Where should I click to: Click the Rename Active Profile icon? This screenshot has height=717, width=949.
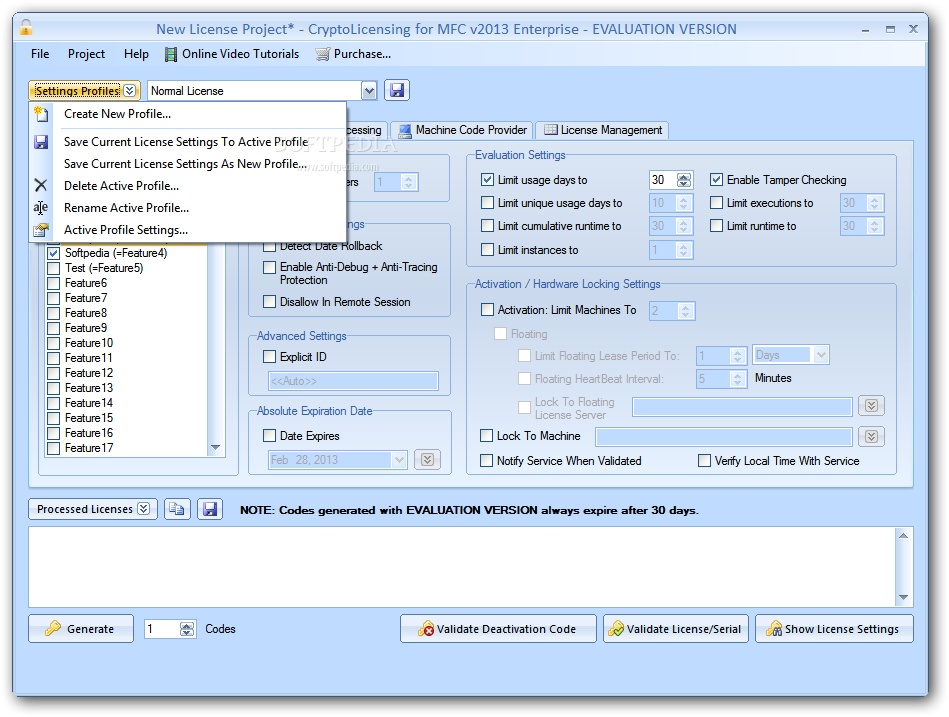(41, 208)
